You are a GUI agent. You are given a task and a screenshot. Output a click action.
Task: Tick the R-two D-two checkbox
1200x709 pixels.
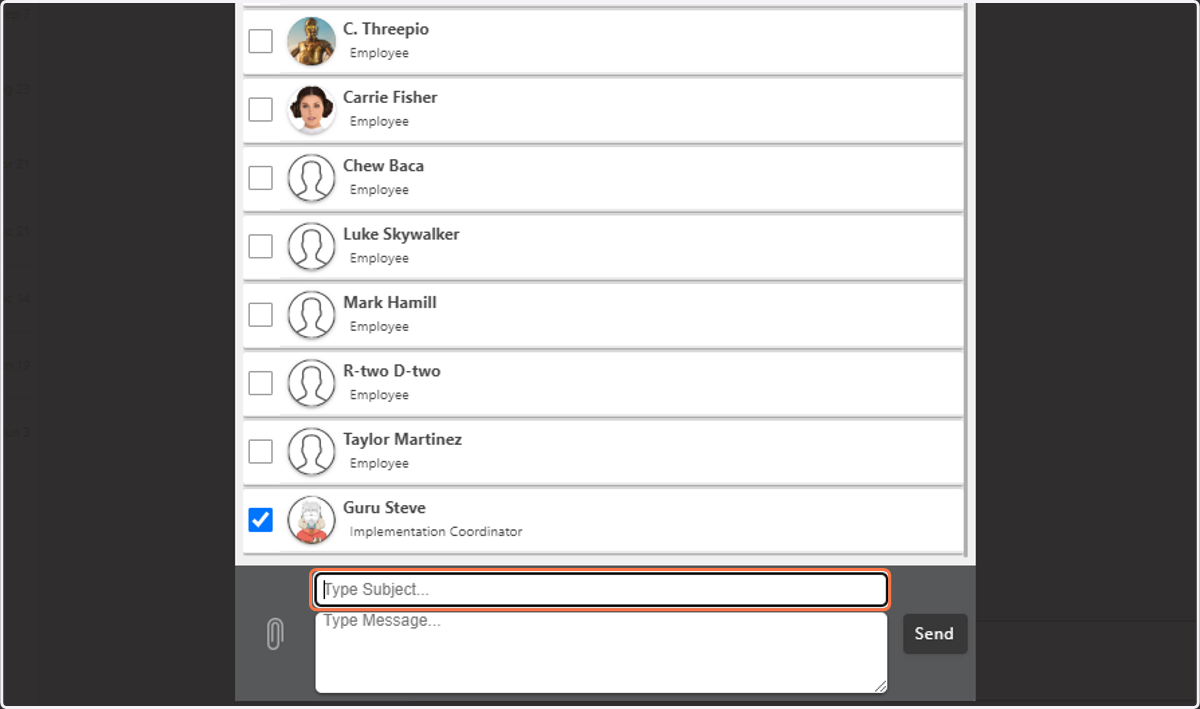[260, 383]
